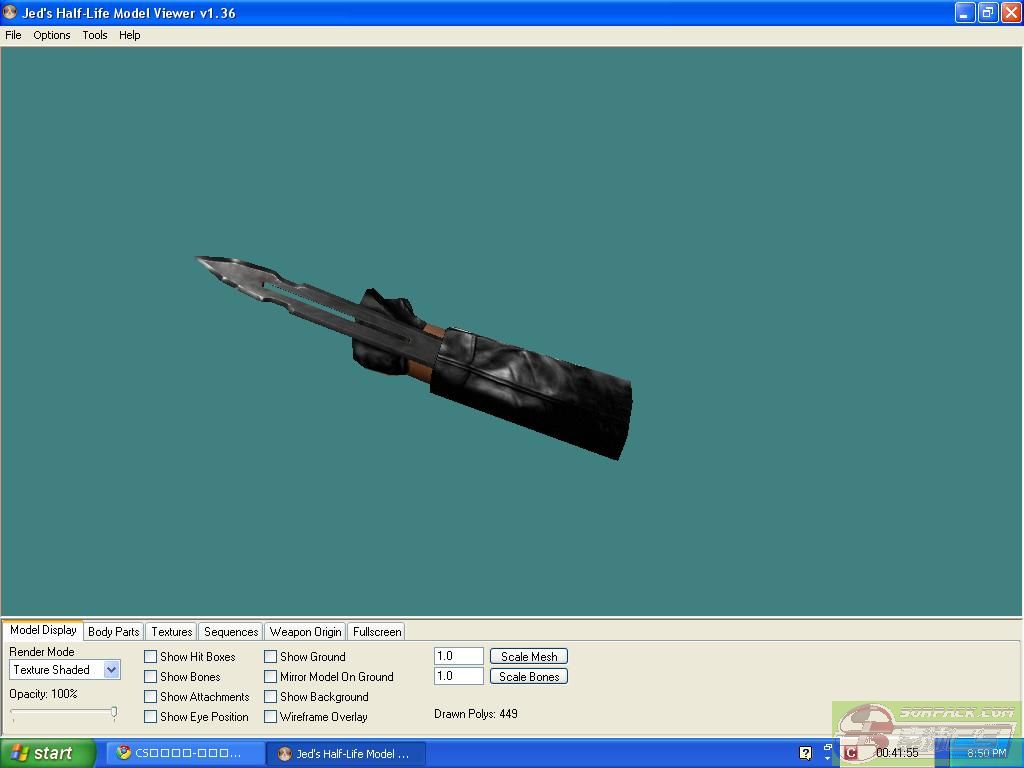Open the Fullscreen tab

point(377,632)
